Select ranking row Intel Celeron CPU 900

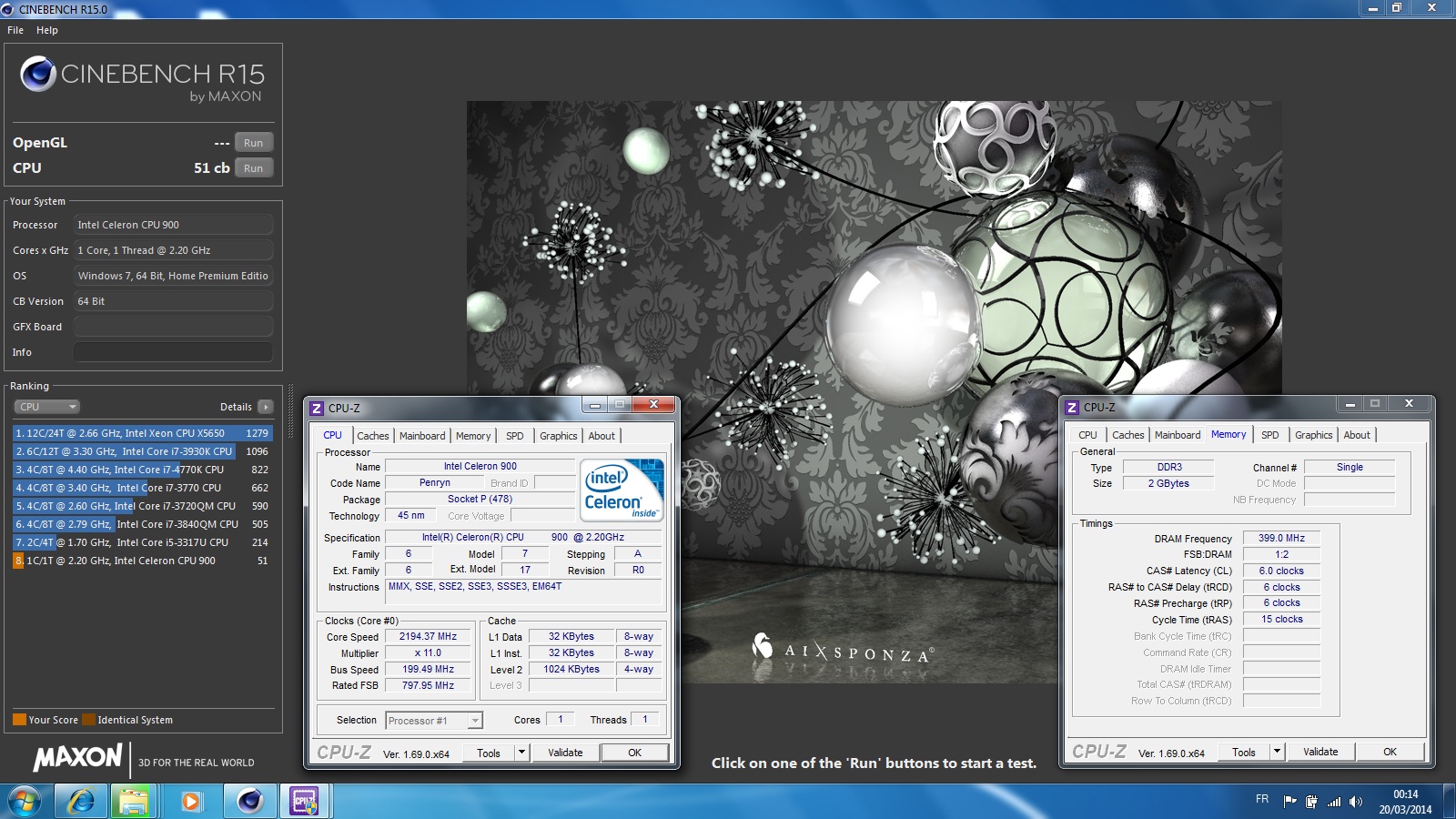pos(142,561)
